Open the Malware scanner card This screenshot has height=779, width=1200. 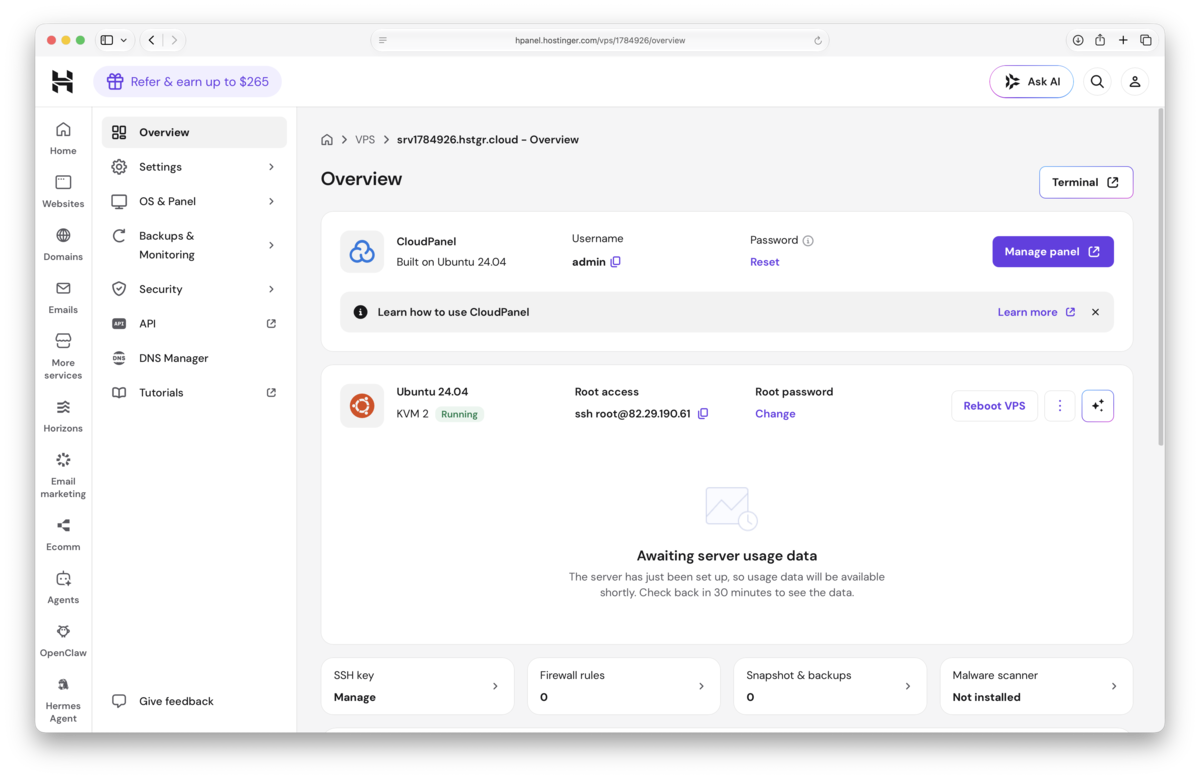[x=1036, y=686]
